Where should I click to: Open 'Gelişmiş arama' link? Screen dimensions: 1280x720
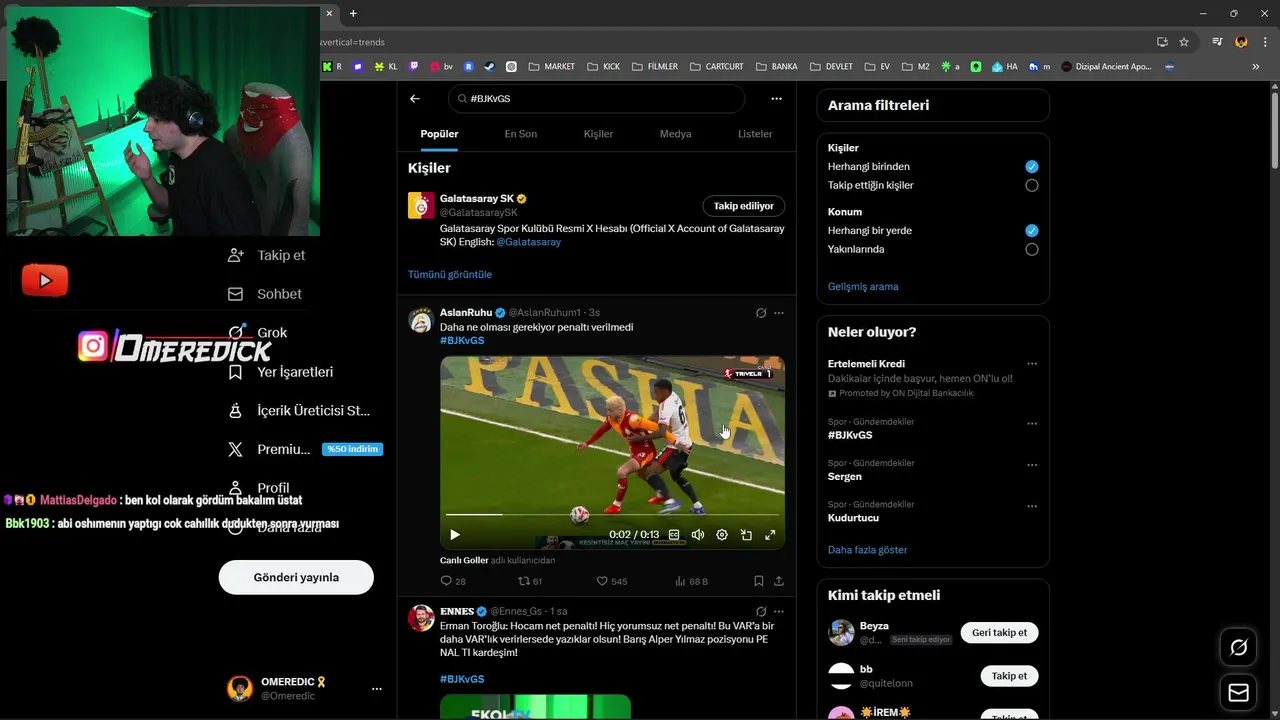863,286
